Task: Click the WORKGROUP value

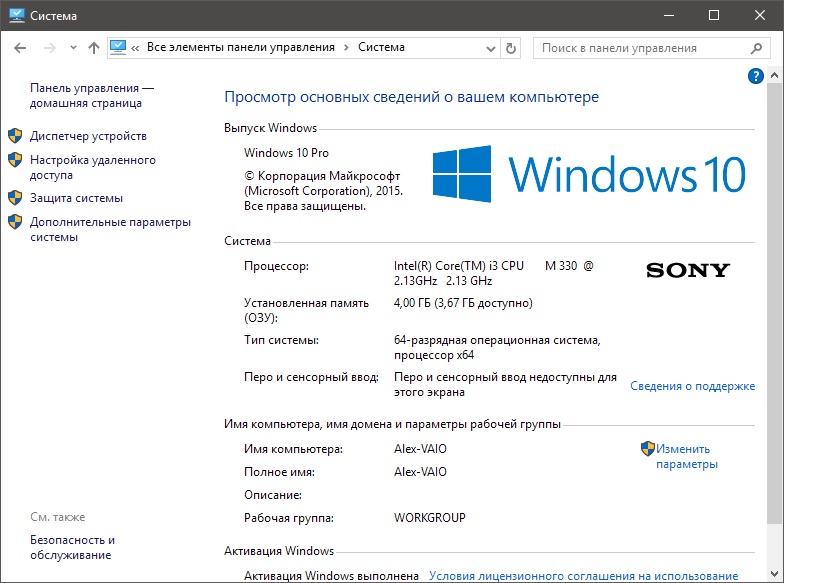Action: 430,518
